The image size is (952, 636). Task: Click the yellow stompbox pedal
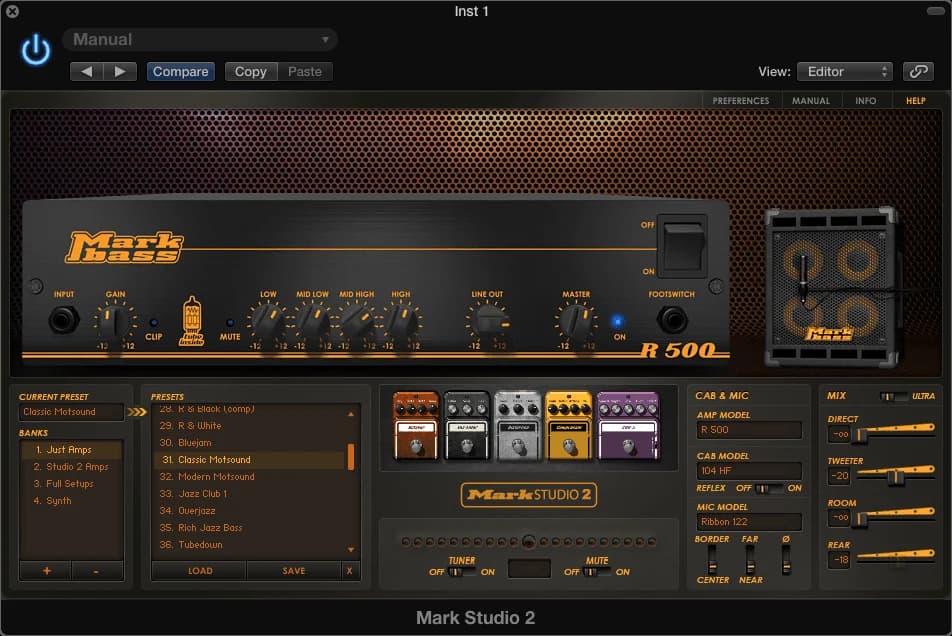570,425
